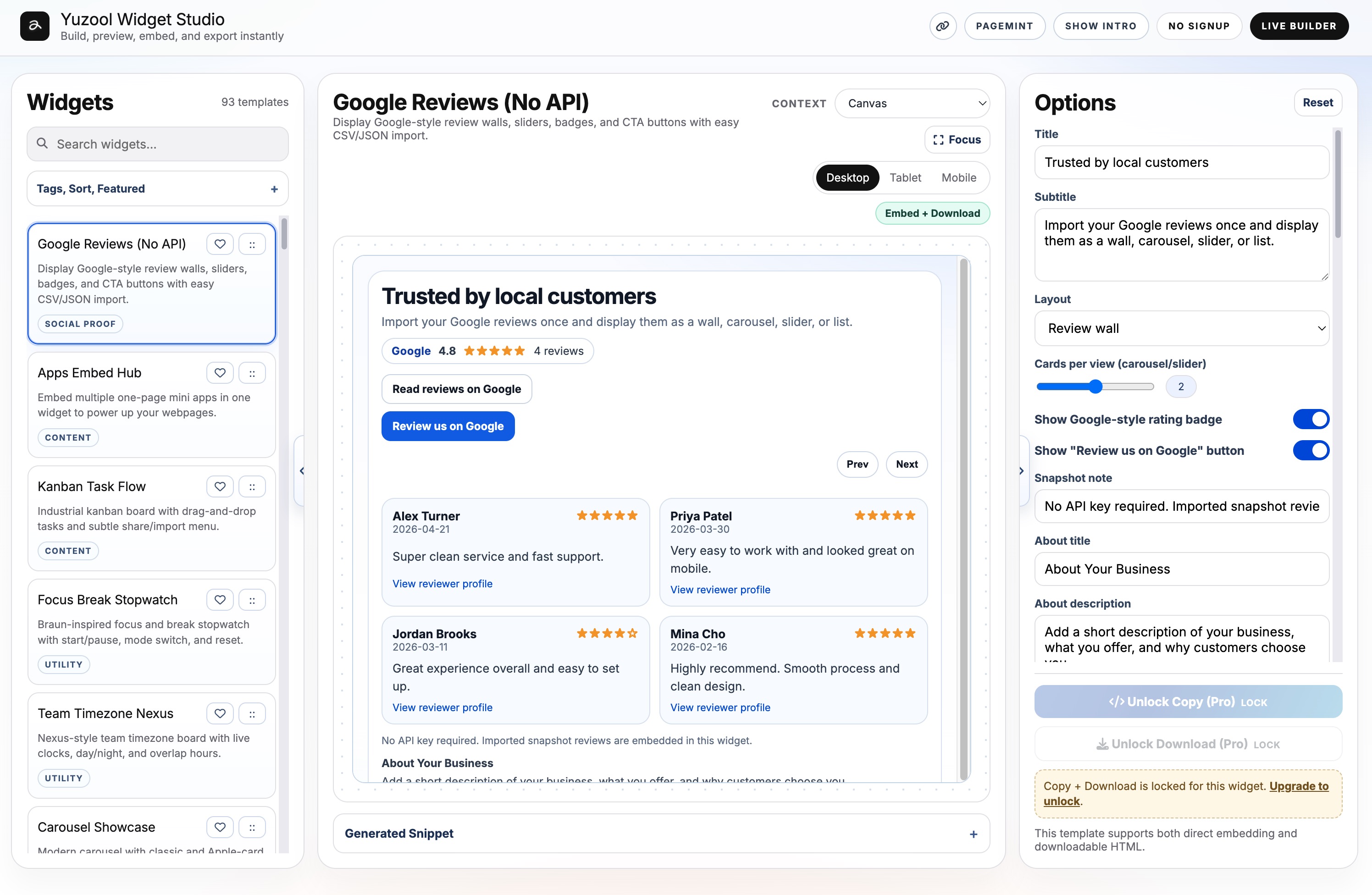Click the Search widgets input field
The image size is (1372, 895).
[x=157, y=144]
